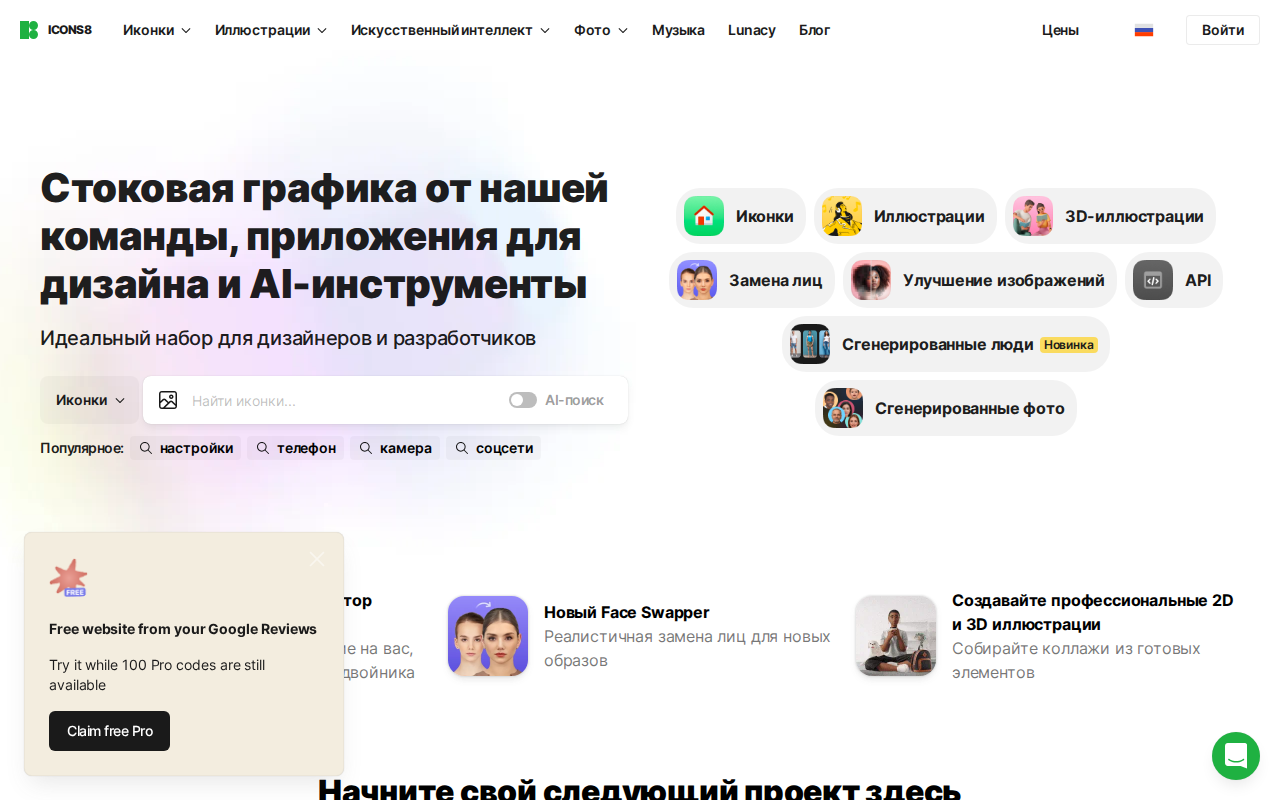Open the 2D и 3D иллюстрации thumbnail
The width and height of the screenshot is (1280, 800).
(x=896, y=636)
